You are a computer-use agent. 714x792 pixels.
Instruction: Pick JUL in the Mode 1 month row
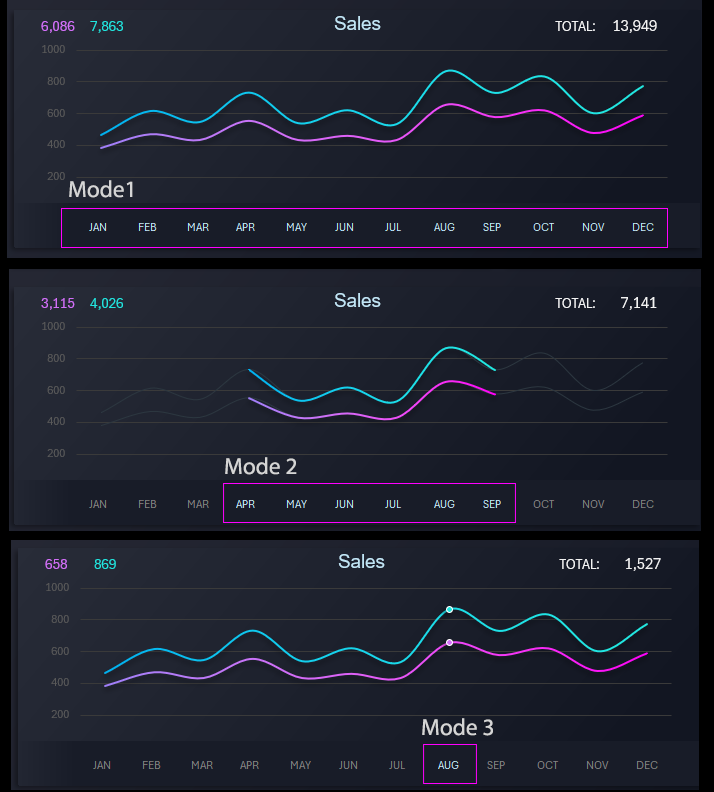pos(393,227)
